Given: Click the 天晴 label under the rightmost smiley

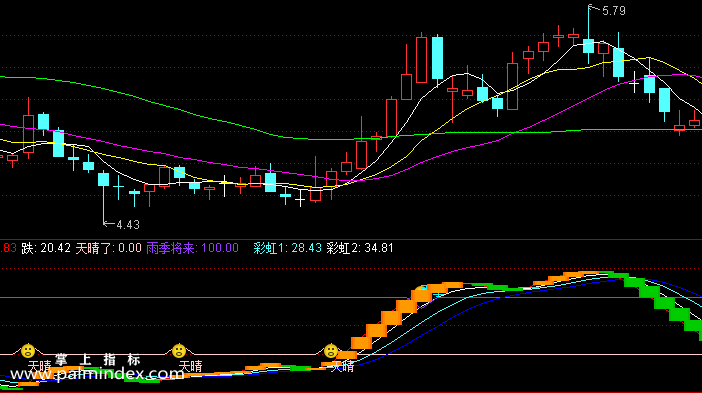Looking at the screenshot, I should point(342,367).
